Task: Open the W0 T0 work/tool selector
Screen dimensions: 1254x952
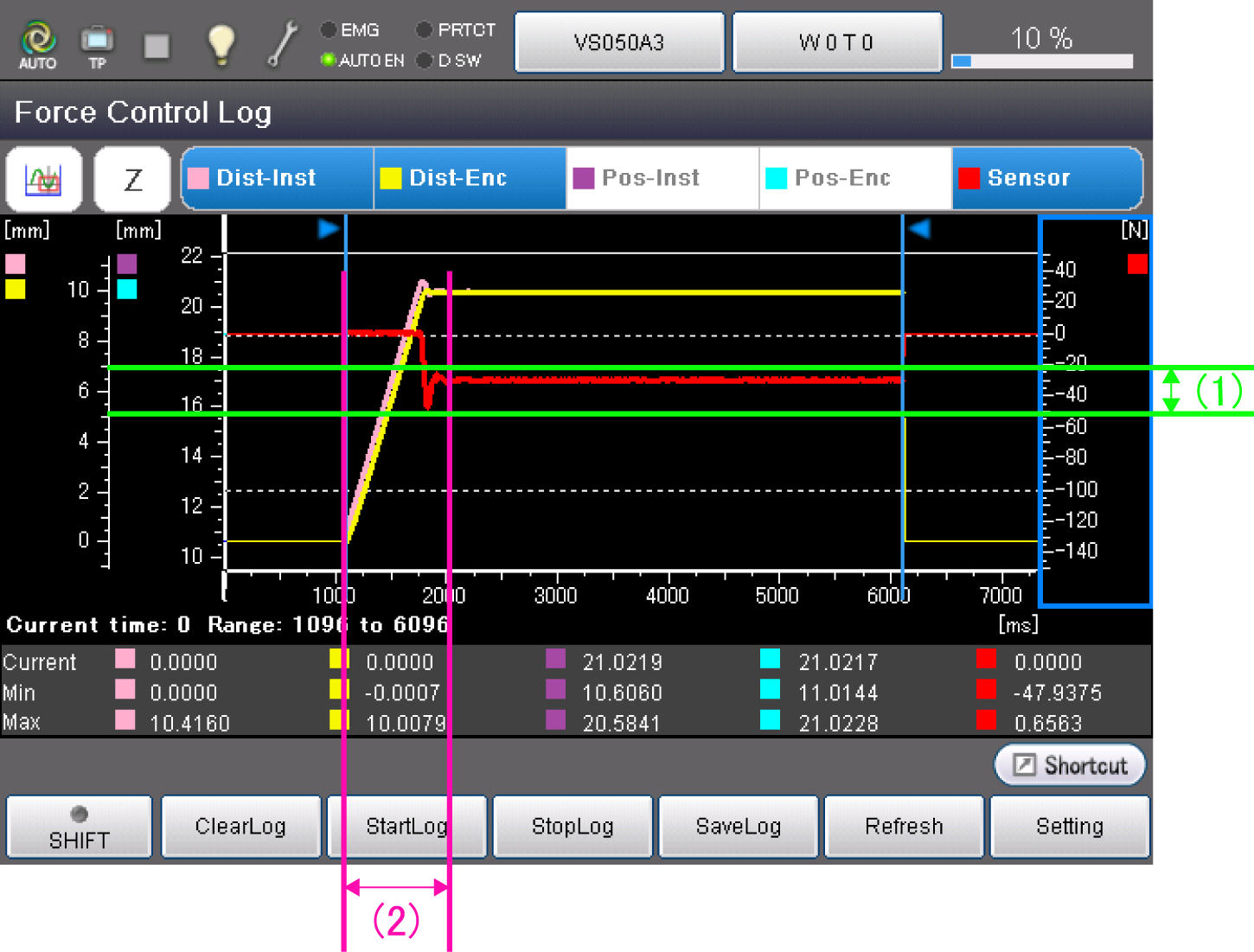Action: pyautogui.click(x=836, y=42)
